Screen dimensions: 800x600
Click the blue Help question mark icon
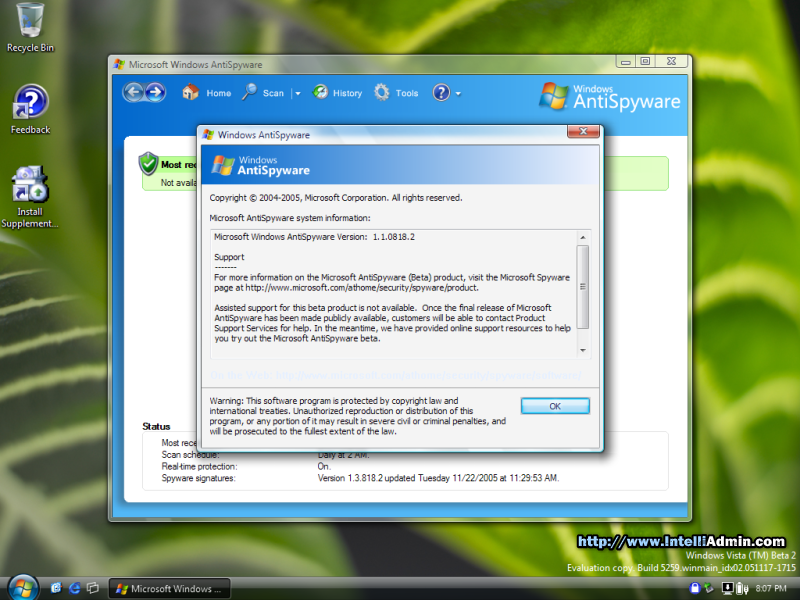click(441, 92)
